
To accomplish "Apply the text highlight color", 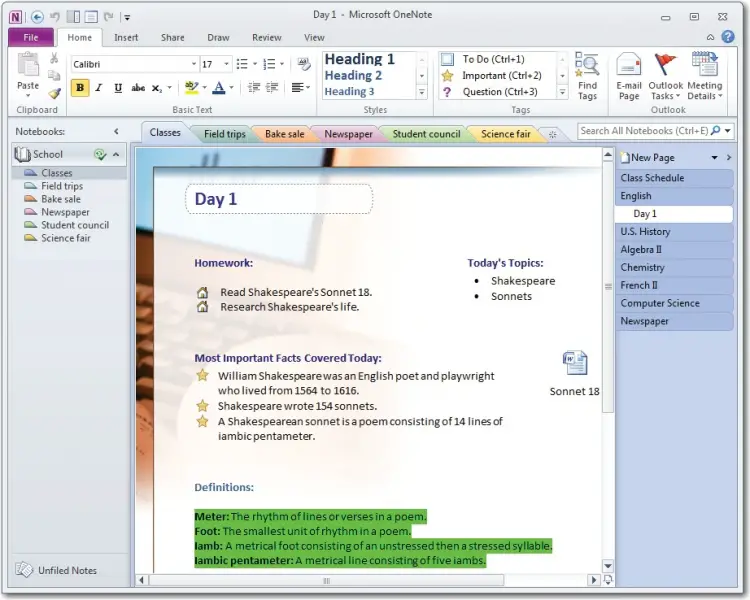I will (191, 88).
